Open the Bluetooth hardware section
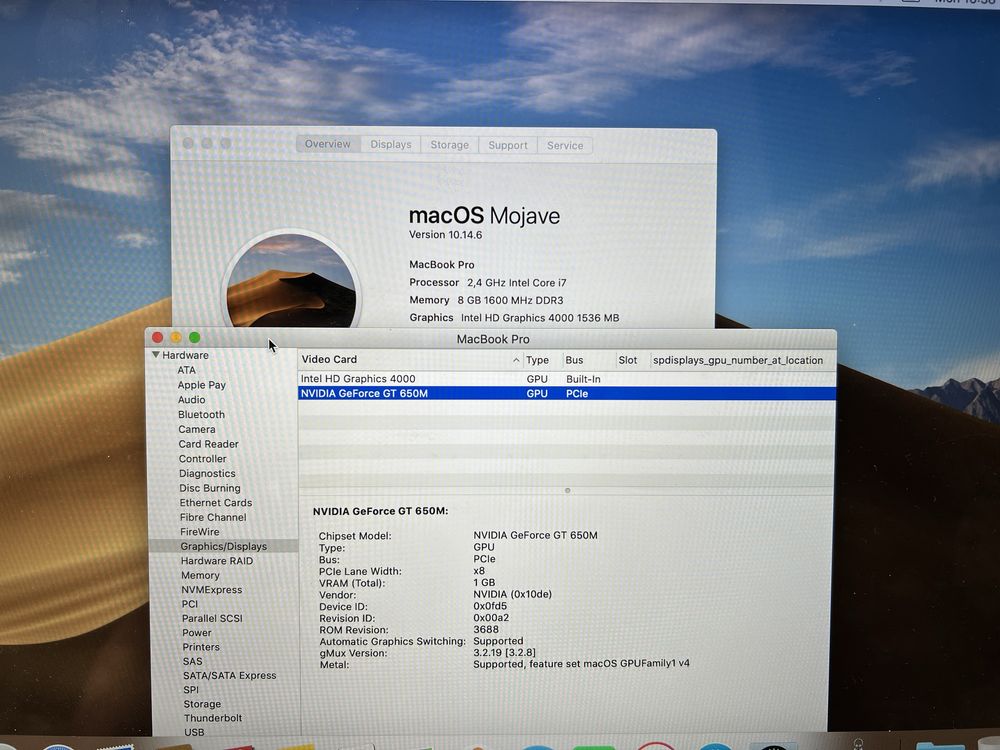This screenshot has width=1000, height=750. (202, 414)
